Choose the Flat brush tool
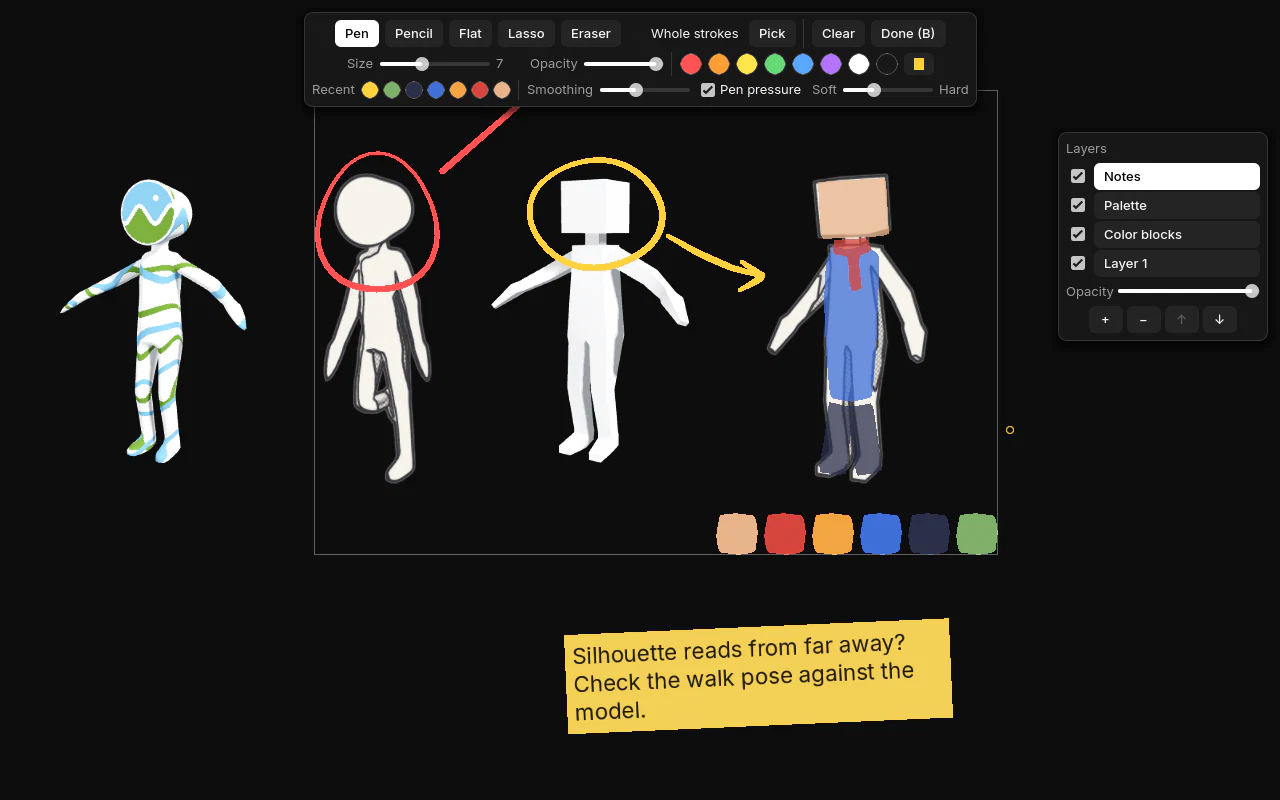 click(470, 33)
